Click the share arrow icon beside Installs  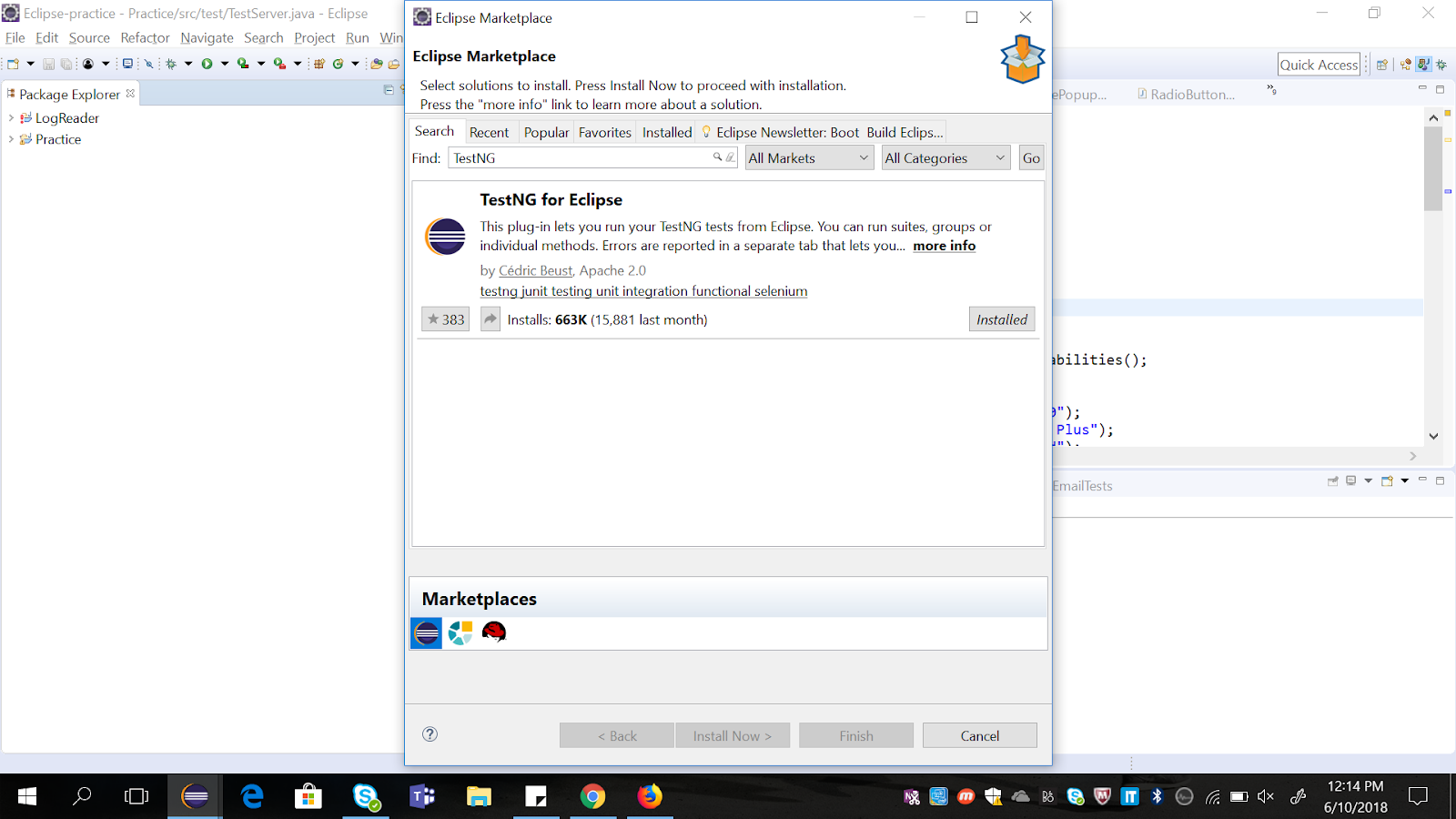(x=490, y=319)
